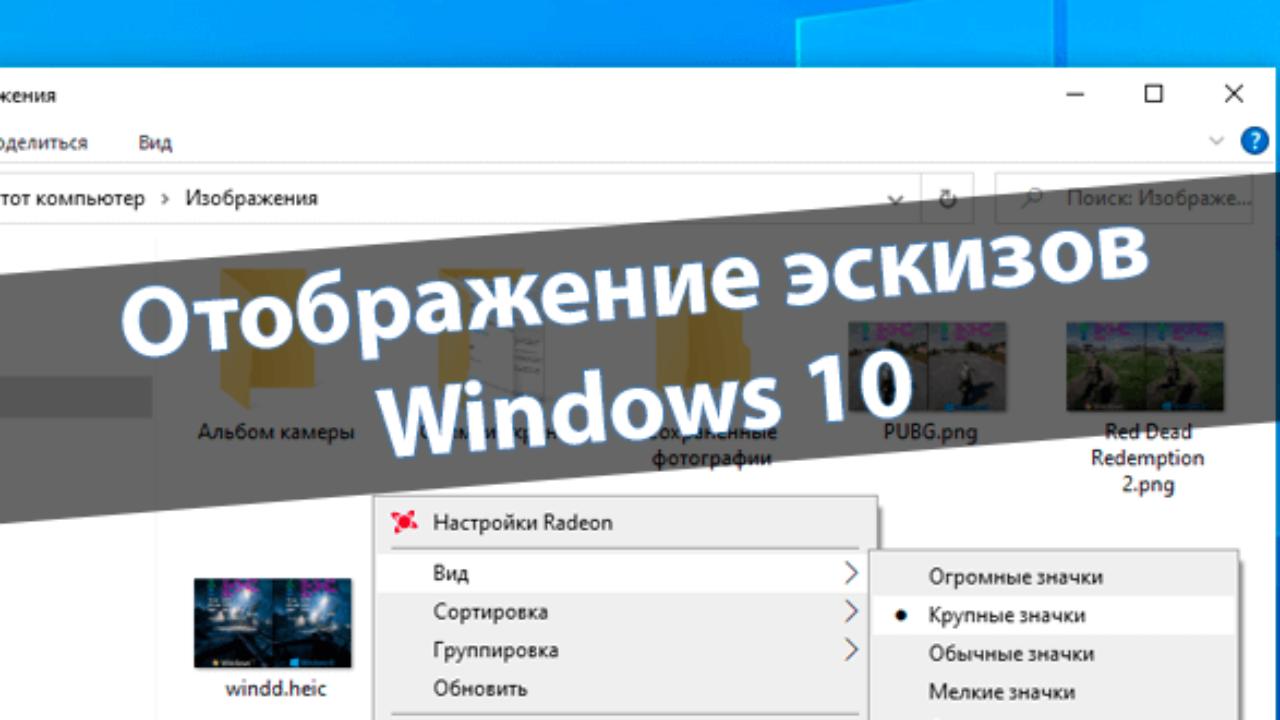This screenshot has width=1280, height=720.
Task: Open the Поделиться ribbon tab
Action: click(43, 143)
